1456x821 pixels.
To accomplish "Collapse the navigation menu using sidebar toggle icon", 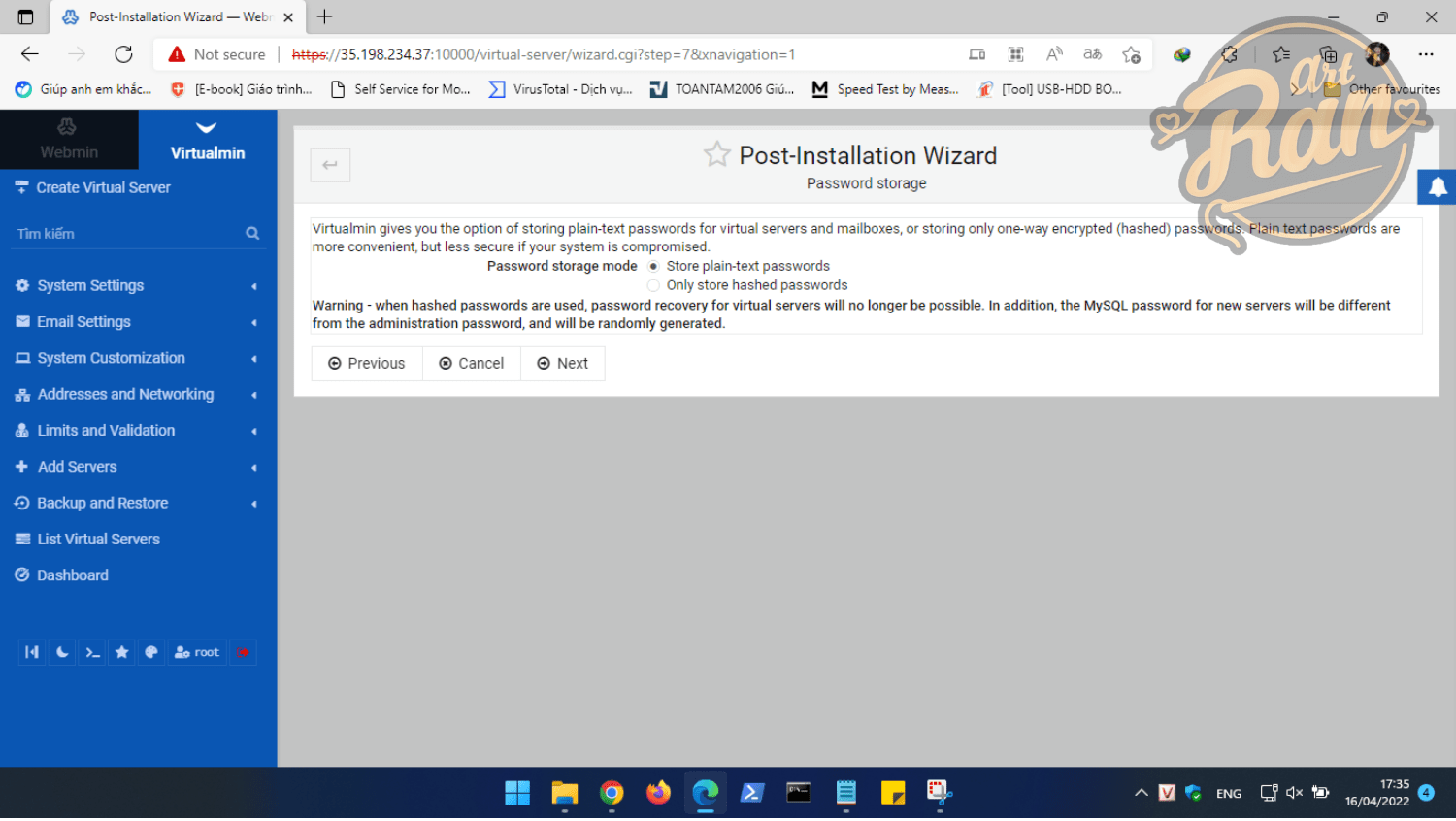I will coord(32,654).
